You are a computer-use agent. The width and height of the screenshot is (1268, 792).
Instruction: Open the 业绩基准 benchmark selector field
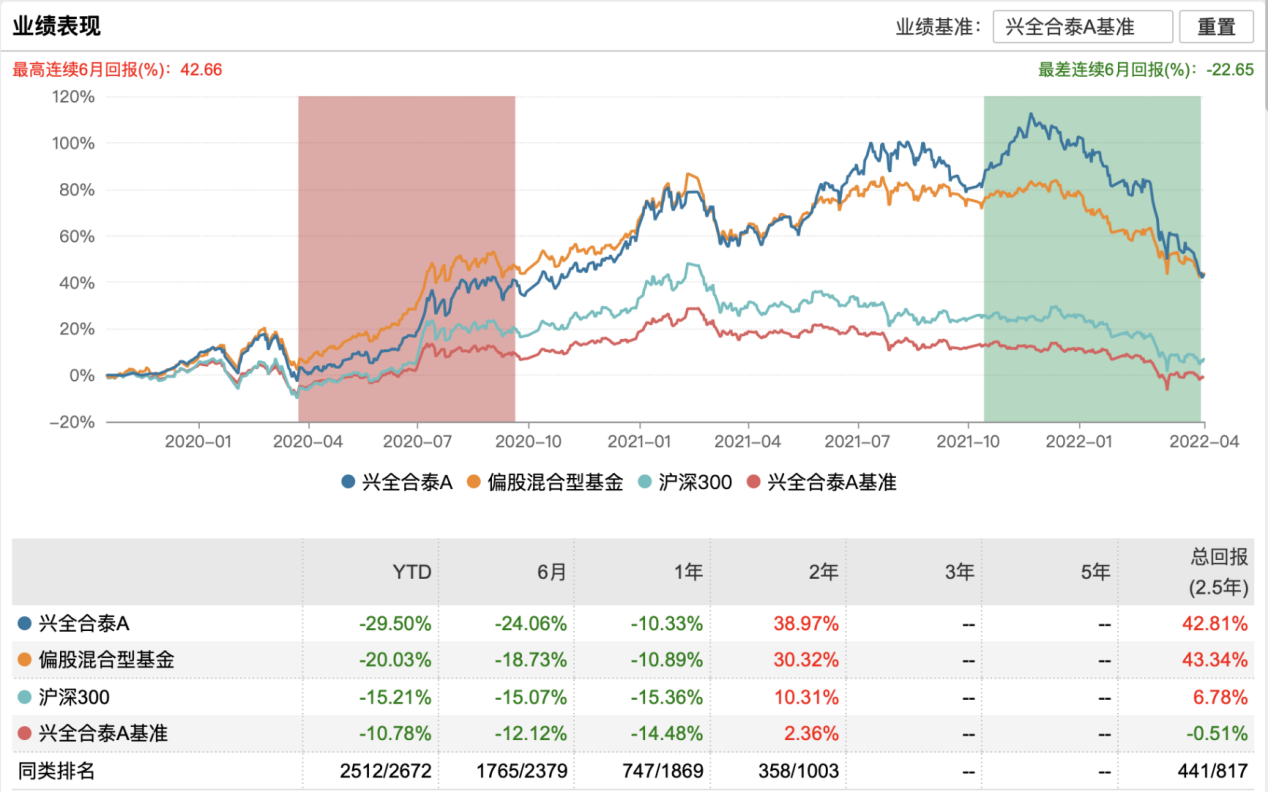[1082, 27]
